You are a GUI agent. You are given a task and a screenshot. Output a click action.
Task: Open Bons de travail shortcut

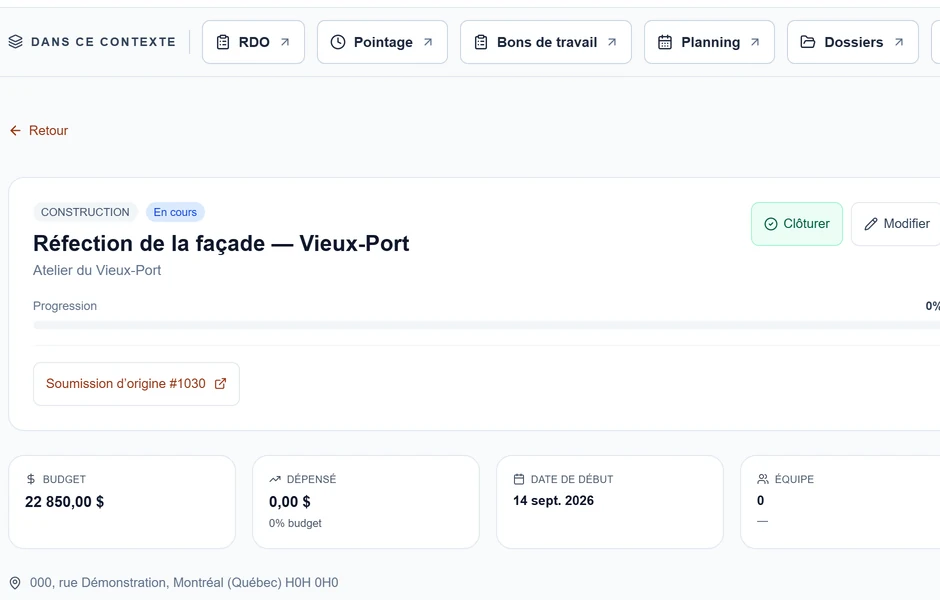click(x=546, y=42)
